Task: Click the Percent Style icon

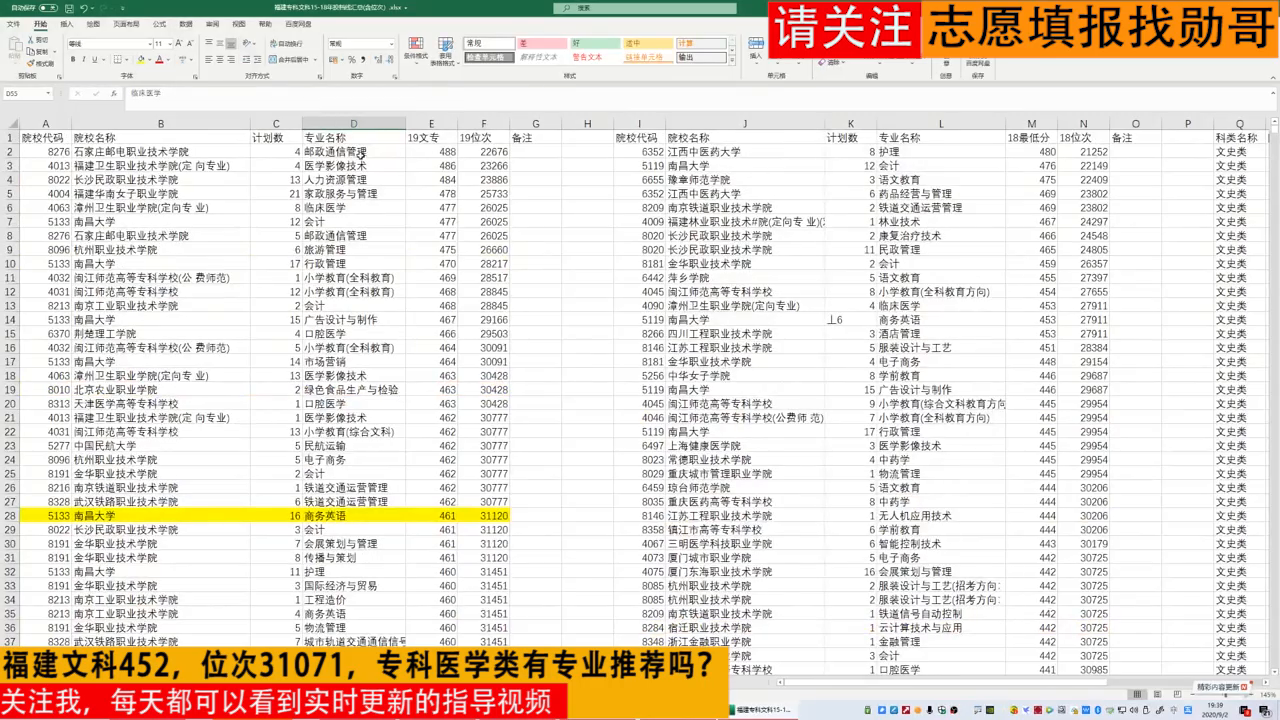Action: pyautogui.click(x=352, y=59)
